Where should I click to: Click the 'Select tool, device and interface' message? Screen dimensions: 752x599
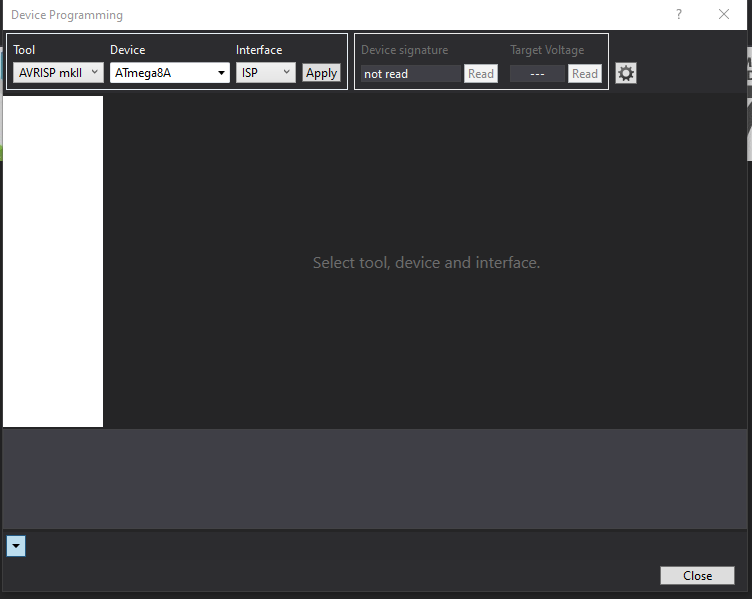point(426,263)
